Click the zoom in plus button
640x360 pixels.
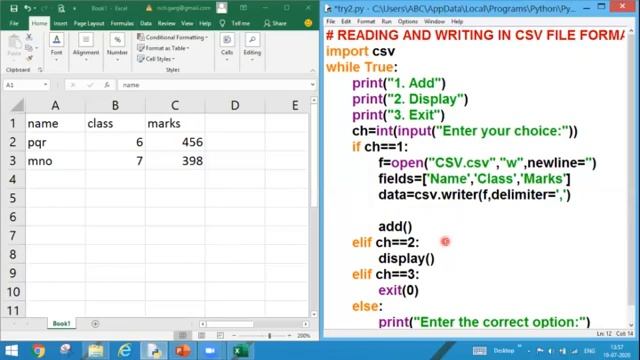pyautogui.click(x=289, y=336)
